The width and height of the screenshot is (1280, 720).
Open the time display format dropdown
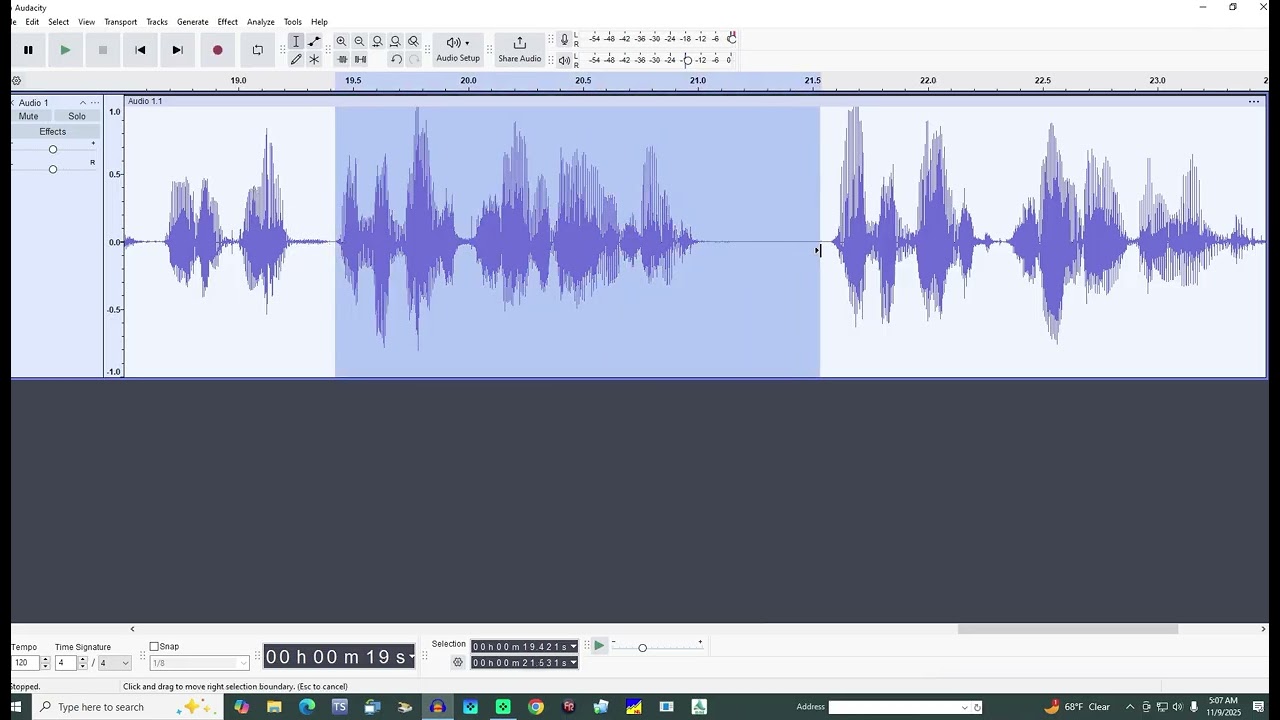click(412, 657)
